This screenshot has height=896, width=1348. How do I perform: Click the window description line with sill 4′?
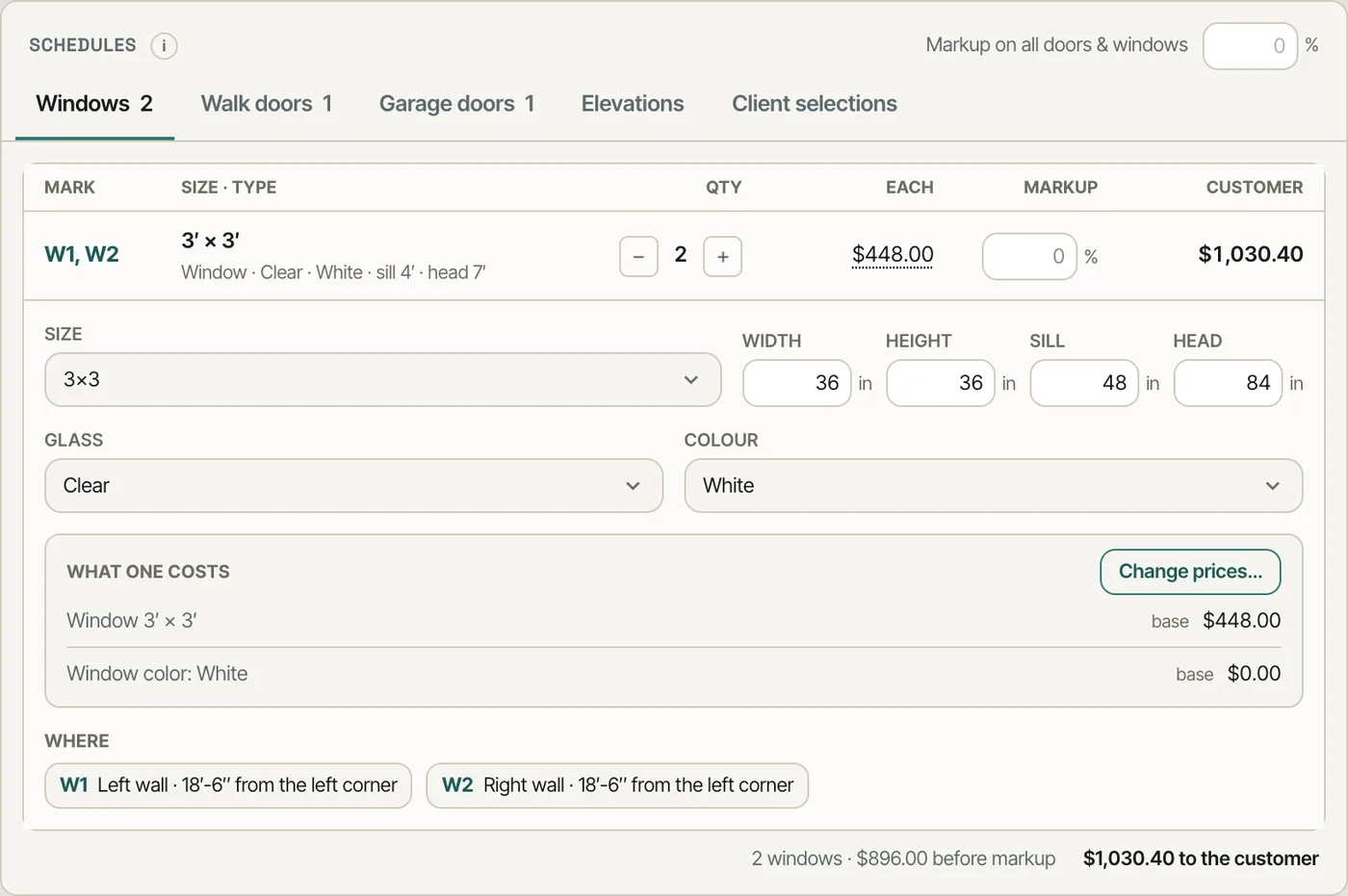point(333,272)
